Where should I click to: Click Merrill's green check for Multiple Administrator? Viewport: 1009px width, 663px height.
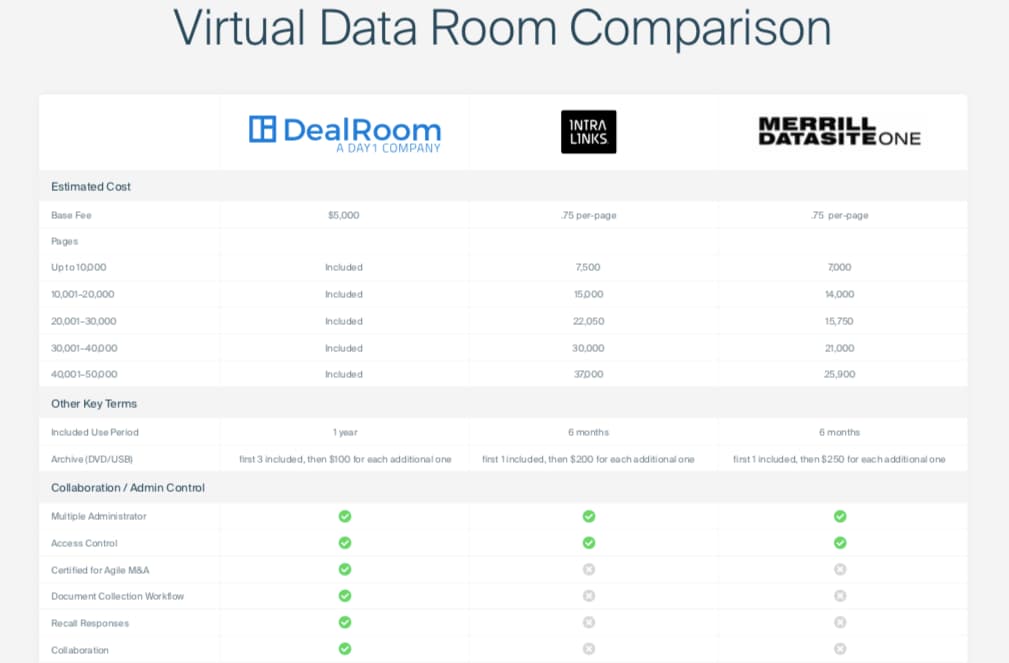(x=840, y=516)
